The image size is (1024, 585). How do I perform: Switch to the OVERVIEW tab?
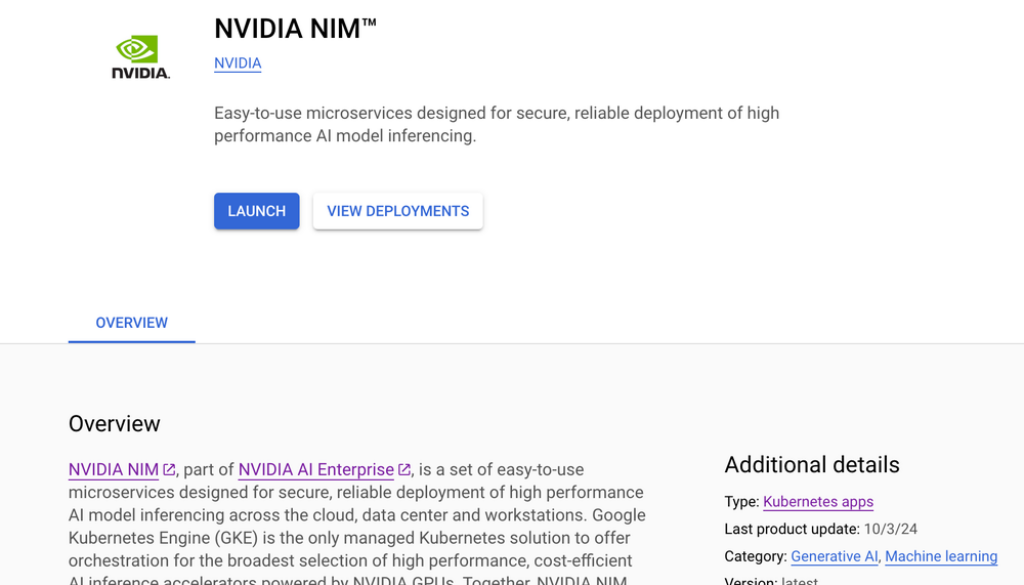coord(131,323)
